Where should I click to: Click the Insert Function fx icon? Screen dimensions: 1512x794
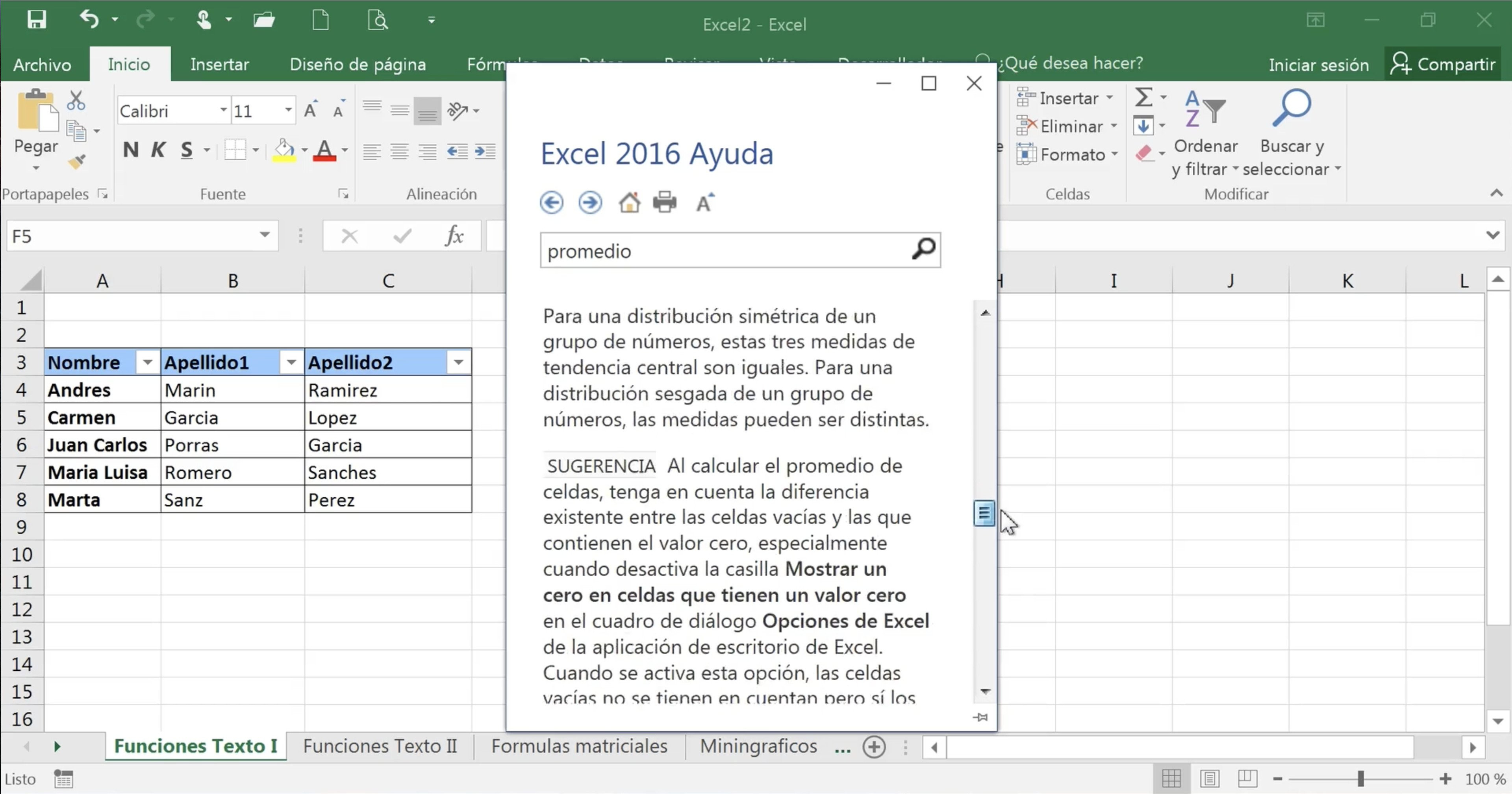coord(454,236)
